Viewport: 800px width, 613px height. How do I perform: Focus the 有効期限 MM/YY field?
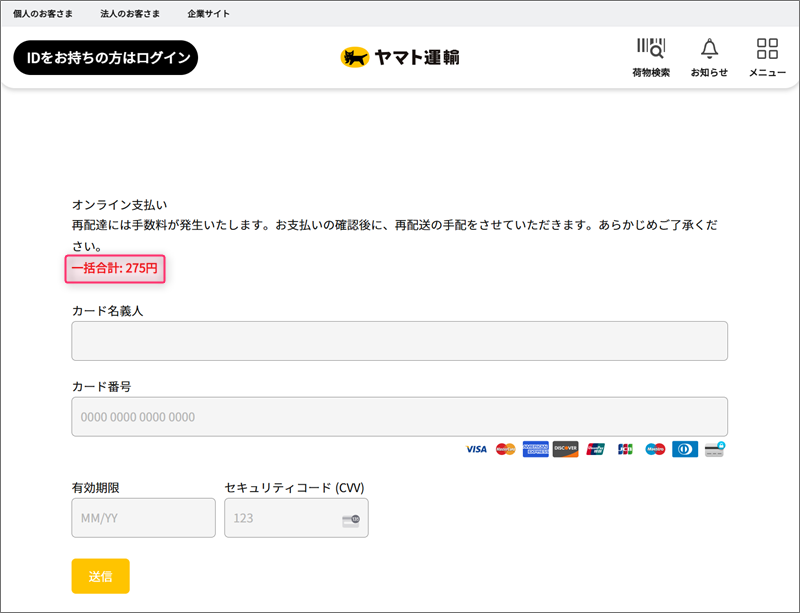(x=143, y=518)
